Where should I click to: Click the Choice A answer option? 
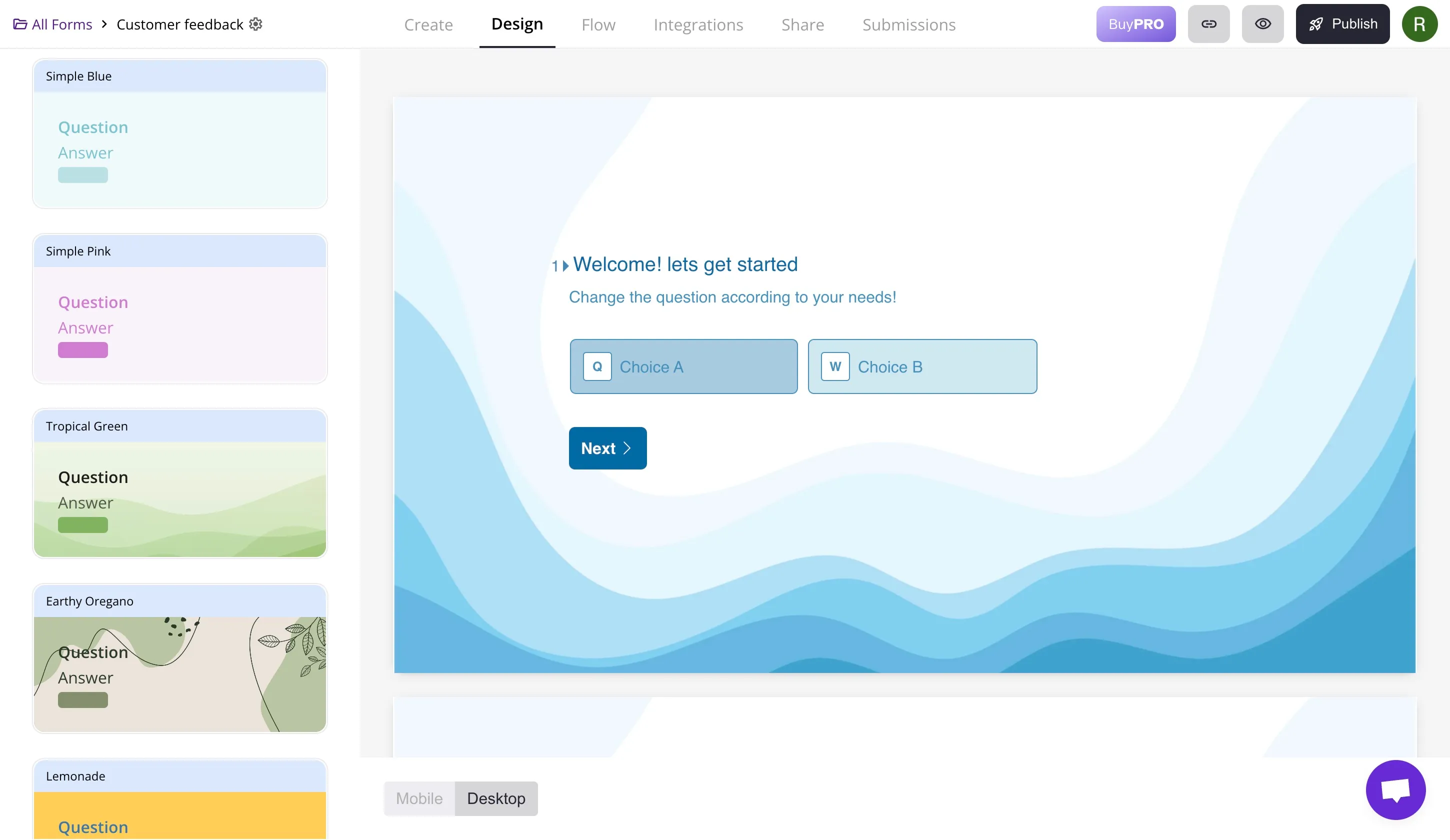pyautogui.click(x=684, y=366)
